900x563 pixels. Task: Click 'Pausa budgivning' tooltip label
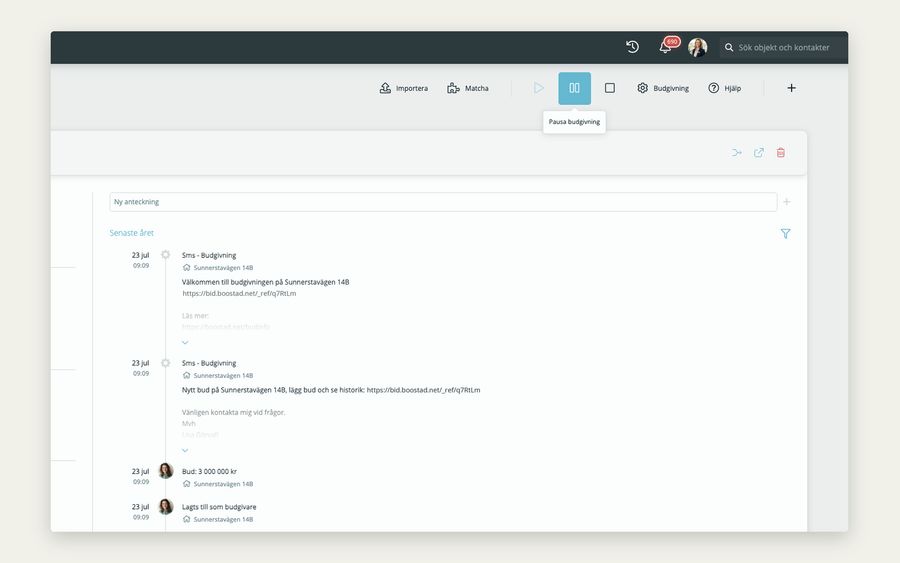[574, 122]
